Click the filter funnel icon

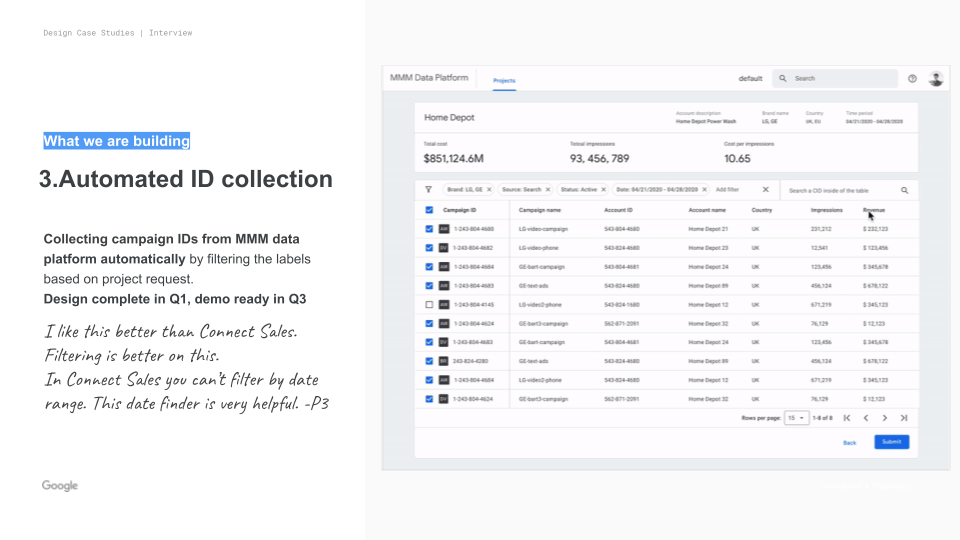(429, 190)
